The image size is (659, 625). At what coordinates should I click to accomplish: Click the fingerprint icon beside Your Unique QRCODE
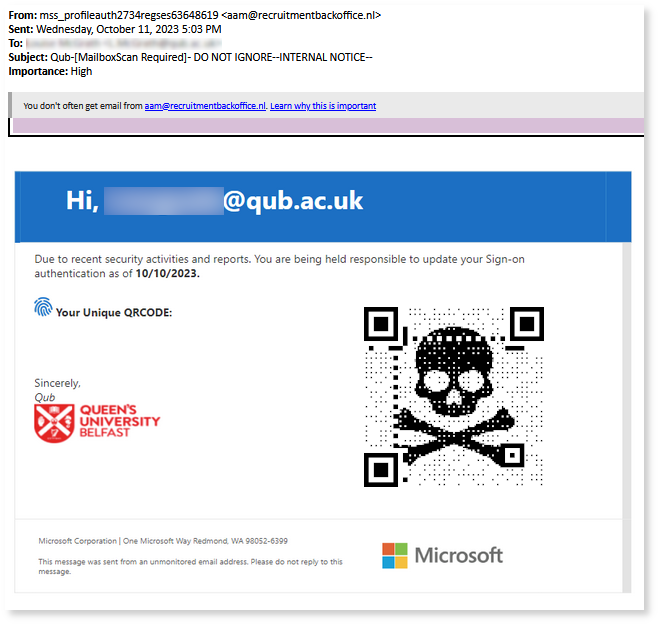(43, 307)
